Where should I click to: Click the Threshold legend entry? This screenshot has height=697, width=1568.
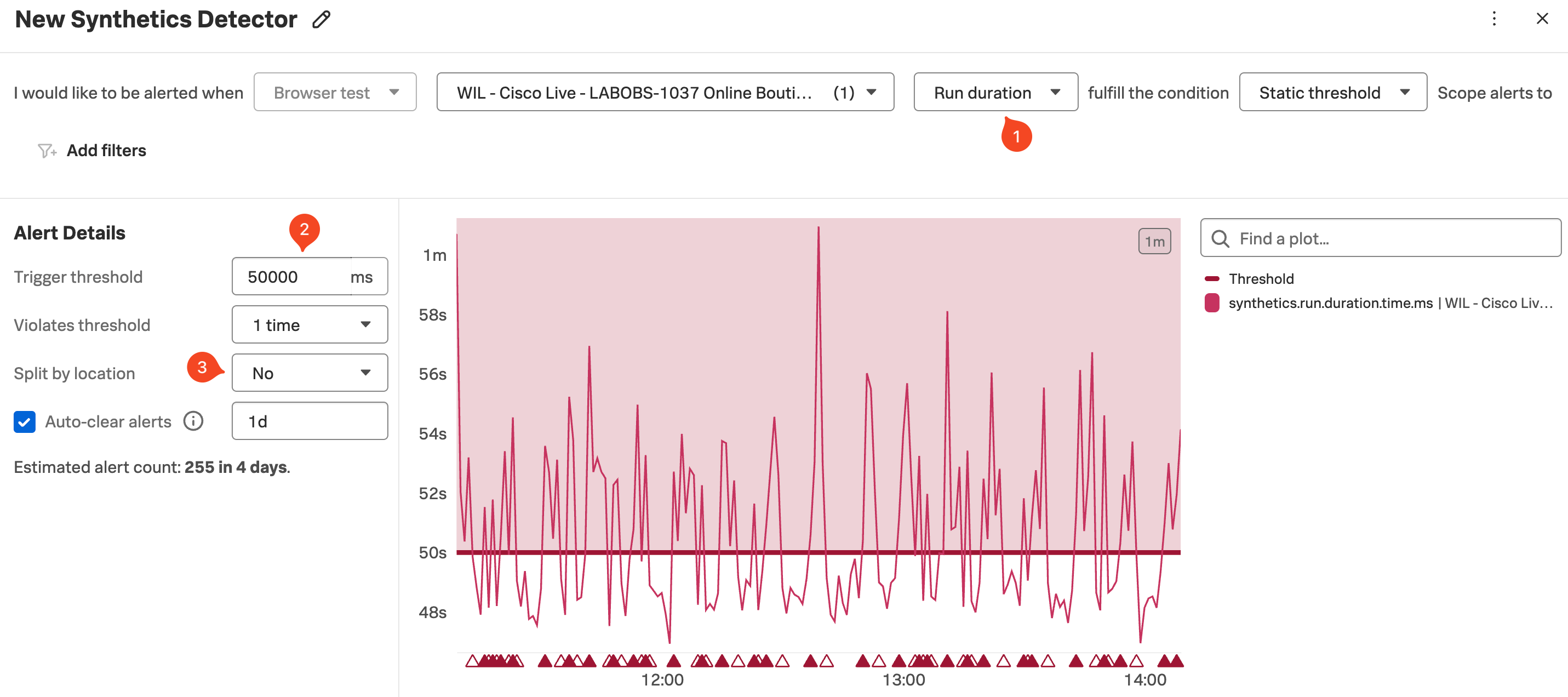(x=1261, y=279)
